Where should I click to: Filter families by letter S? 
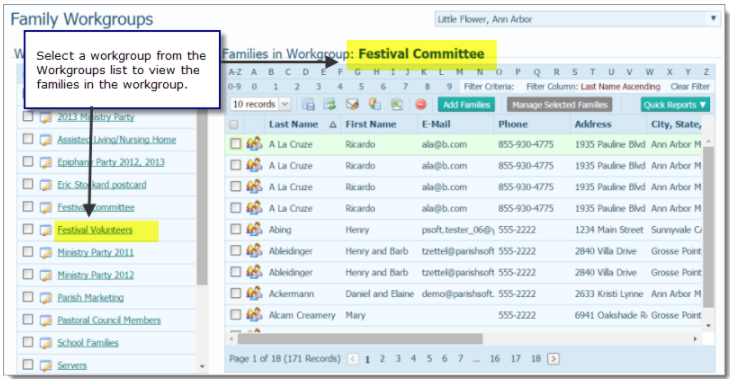[575, 72]
